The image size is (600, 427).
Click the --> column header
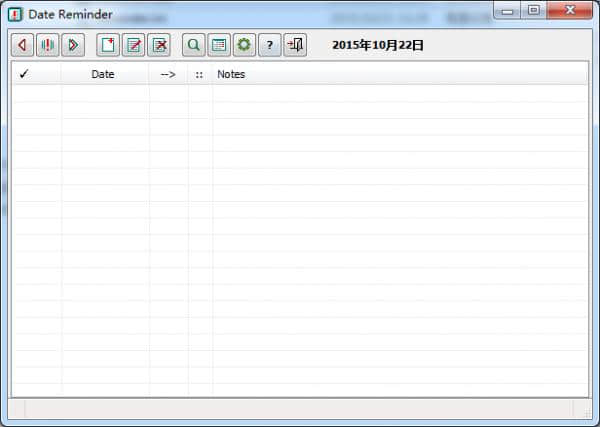[x=168, y=74]
